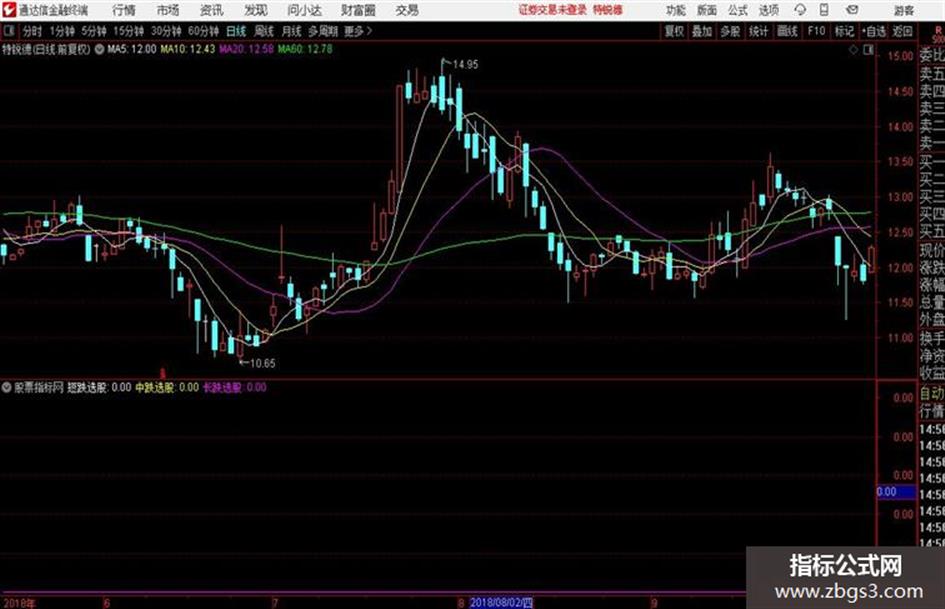Click the 标记 mark button

click(x=844, y=31)
